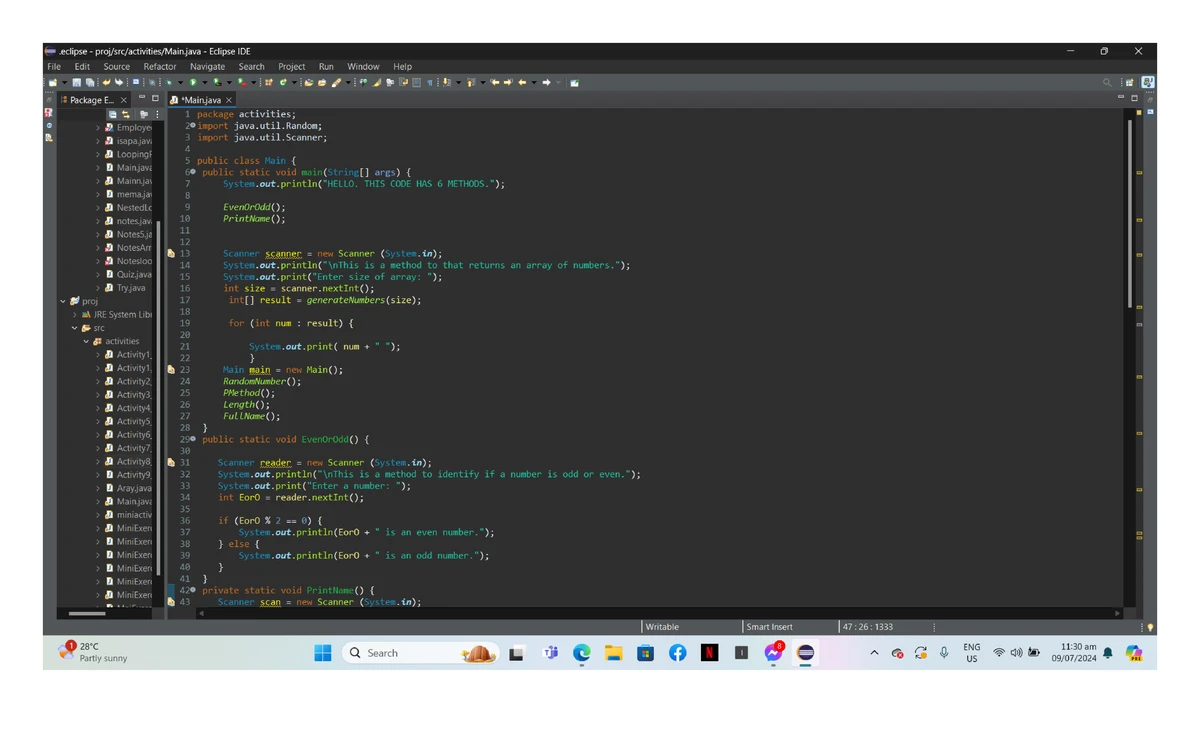Open the Navigate menu
Image resolution: width=1200 pixels, height=729 pixels.
207,66
